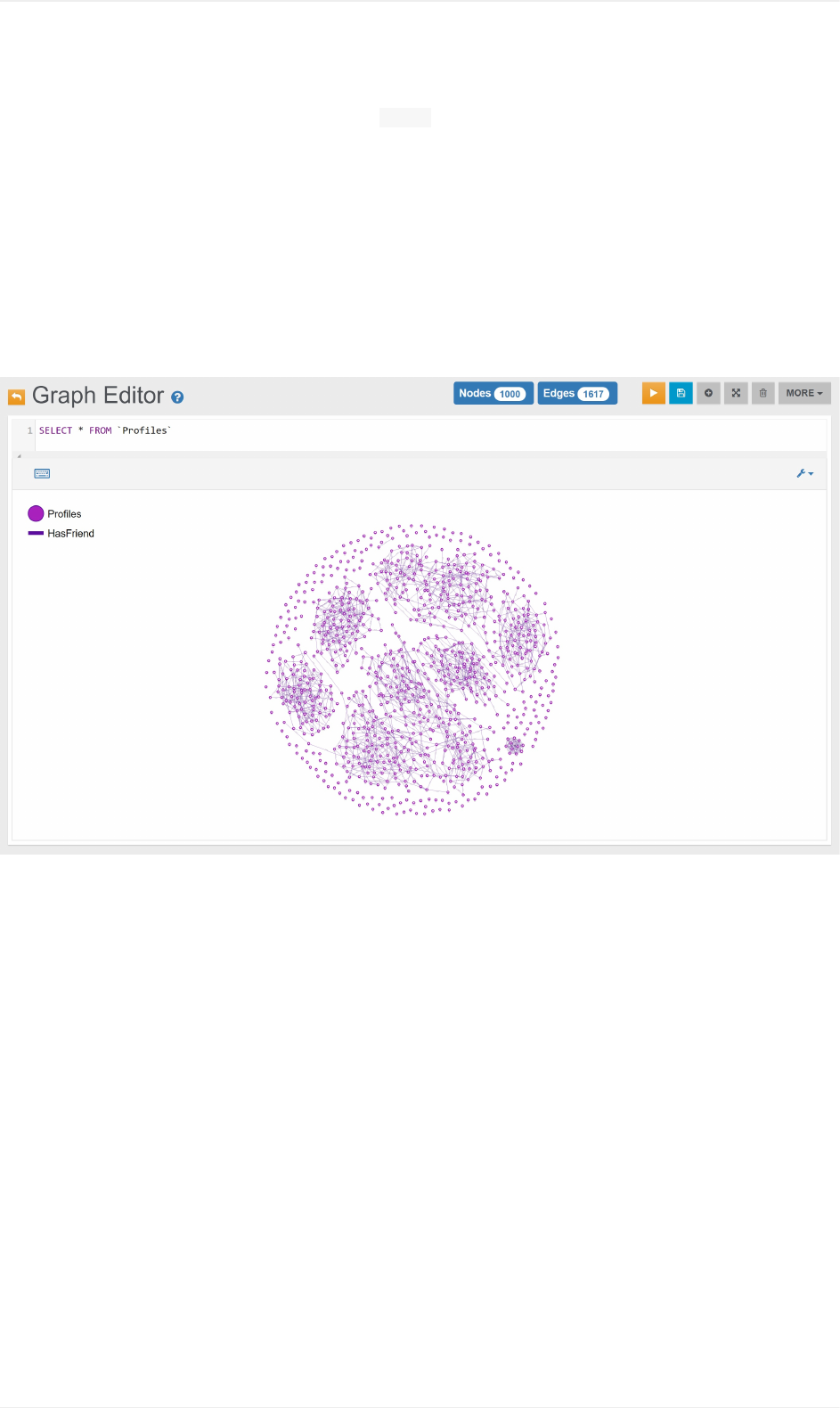Viewport: 840px width, 1408px height.
Task: Click the Profiles legend label
Action: [64, 514]
